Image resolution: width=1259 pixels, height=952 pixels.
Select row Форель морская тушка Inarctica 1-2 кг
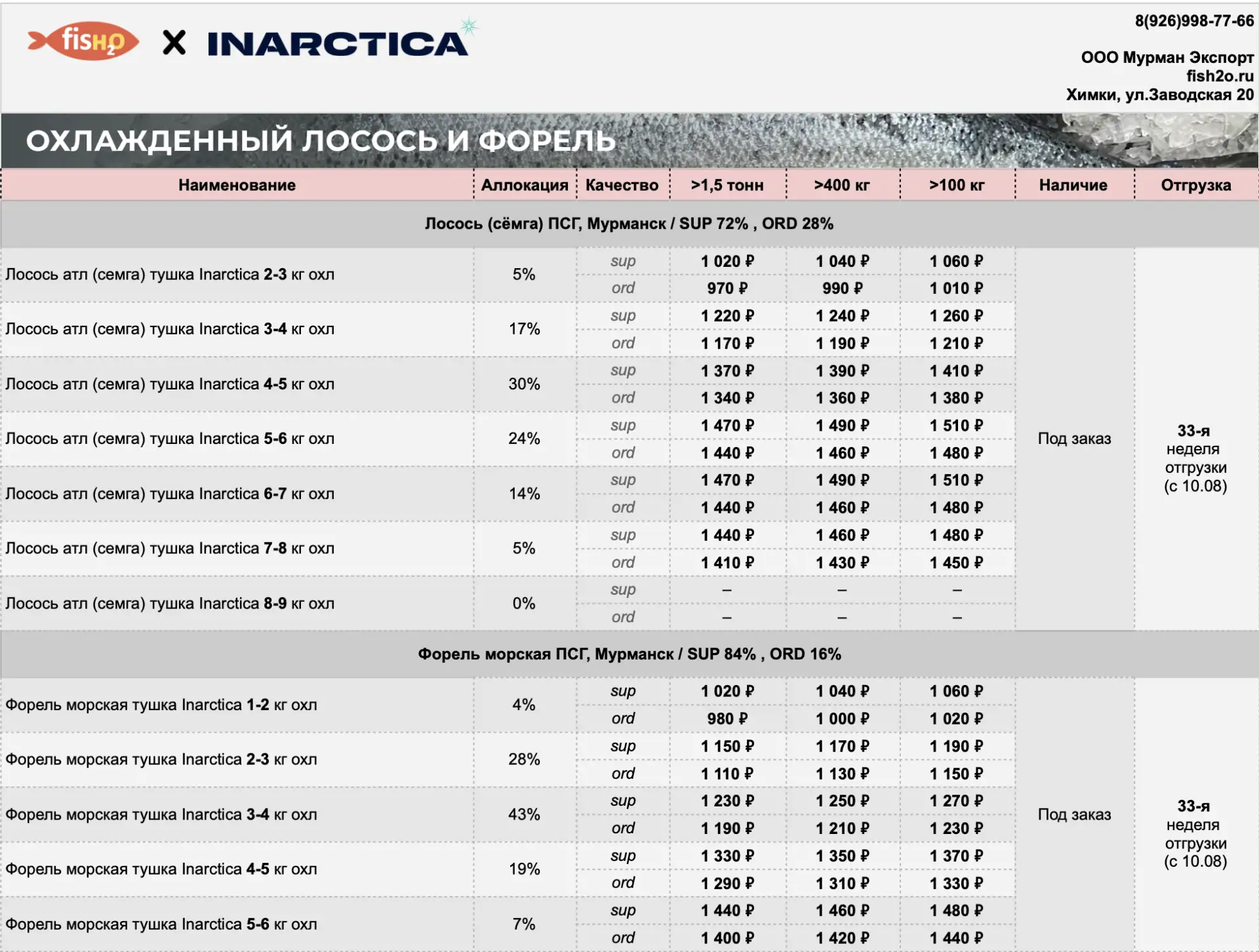(x=237, y=705)
